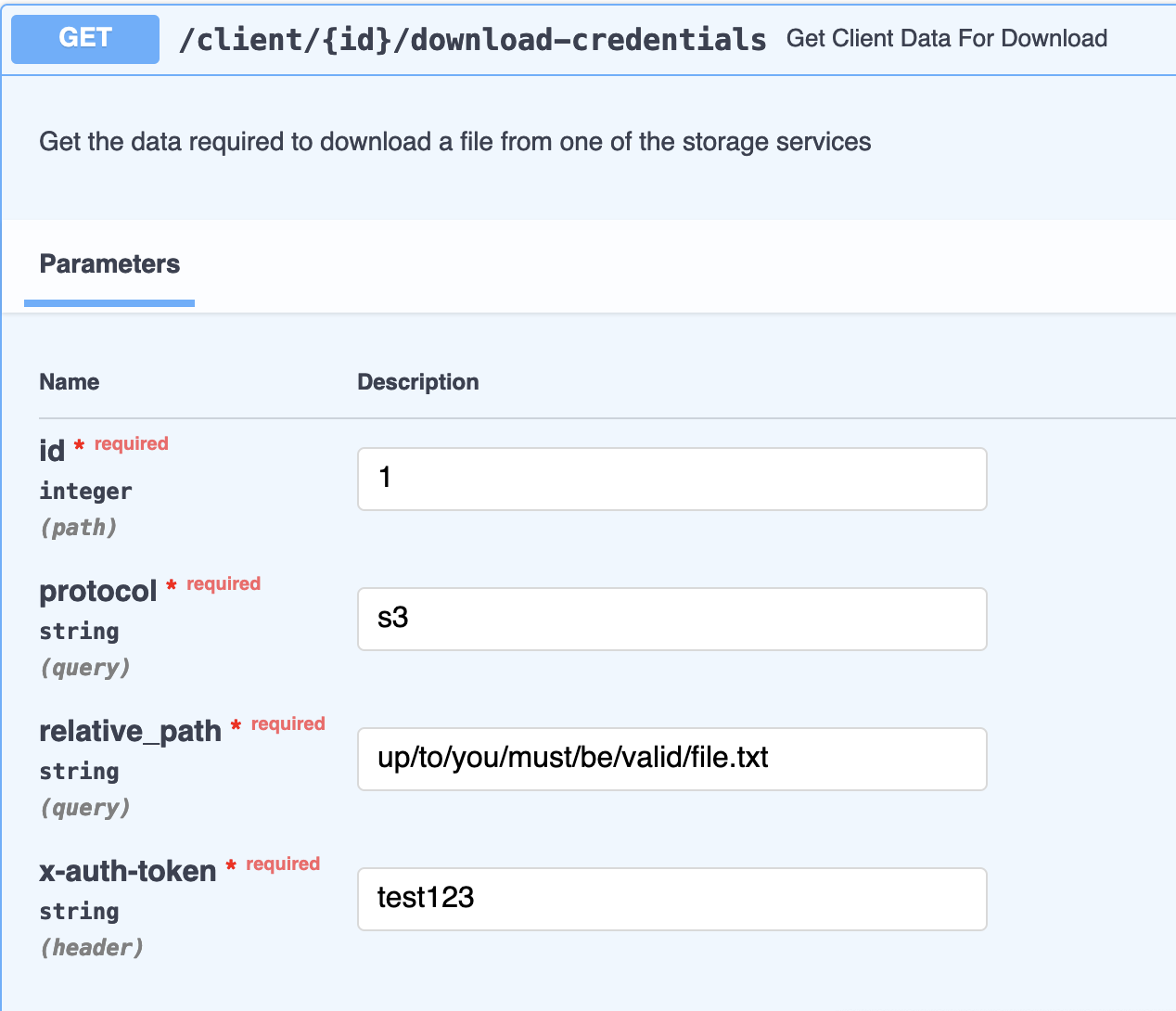
Task: Click the relative_path input field
Action: pyautogui.click(x=672, y=759)
